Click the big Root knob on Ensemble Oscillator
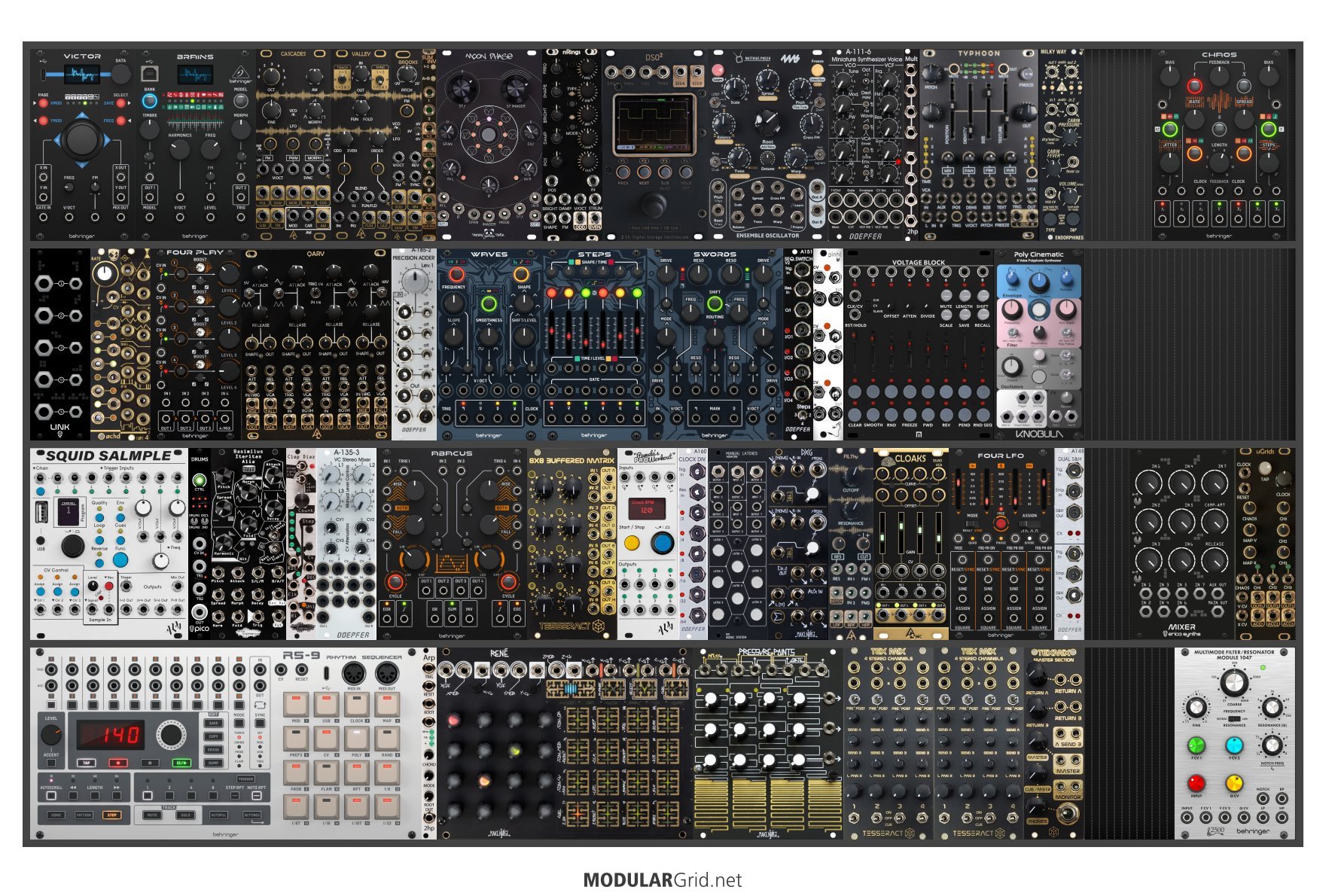This screenshot has width=1326, height=896. pyautogui.click(x=767, y=123)
